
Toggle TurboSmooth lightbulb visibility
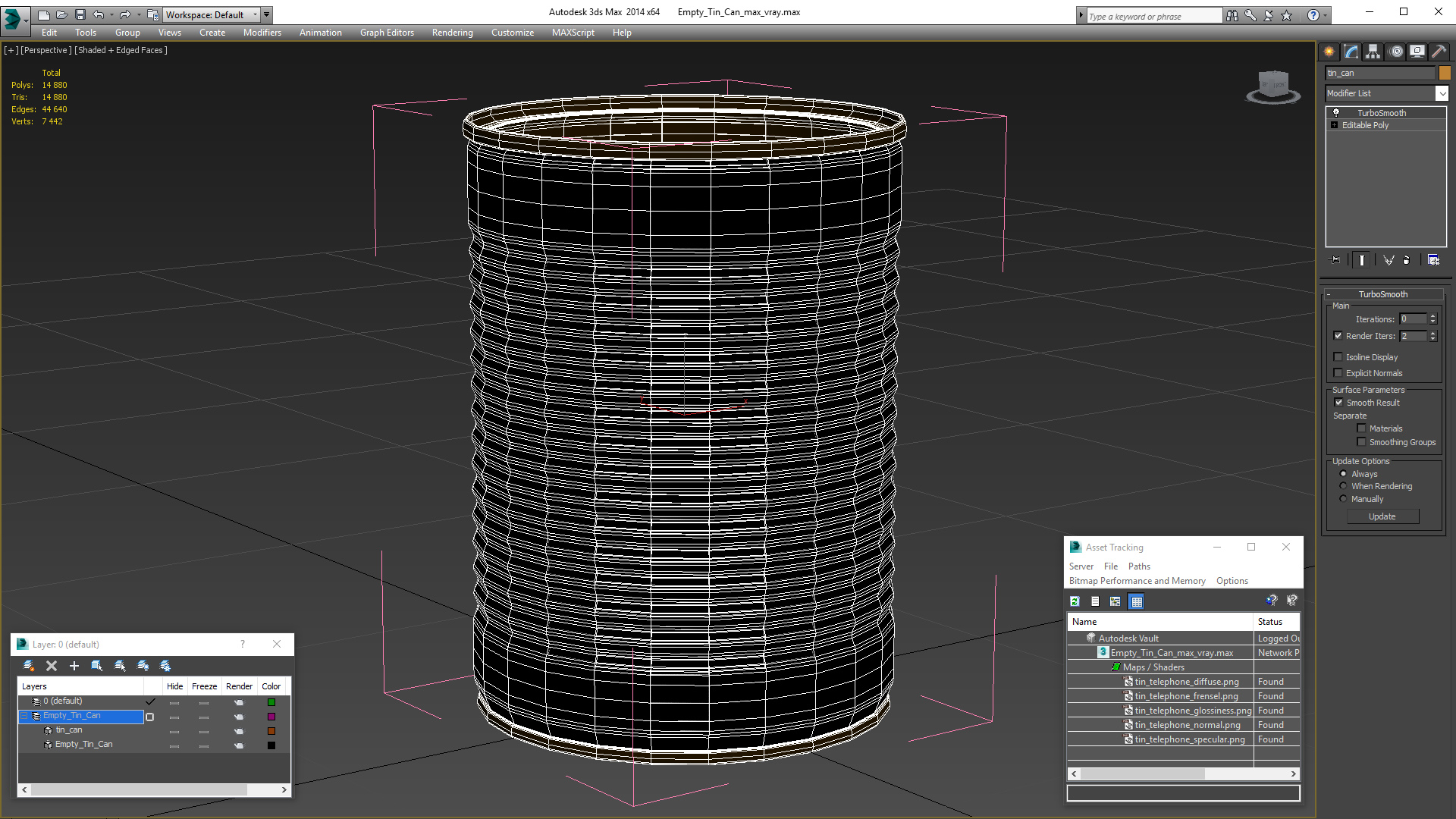coord(1336,112)
